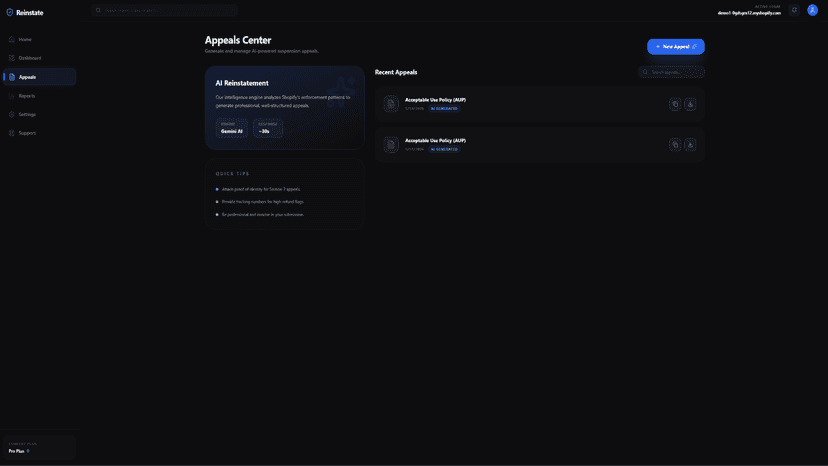Download the top Acceptable Use Policy appeal
Image resolution: width=828 pixels, height=466 pixels.
(690, 104)
